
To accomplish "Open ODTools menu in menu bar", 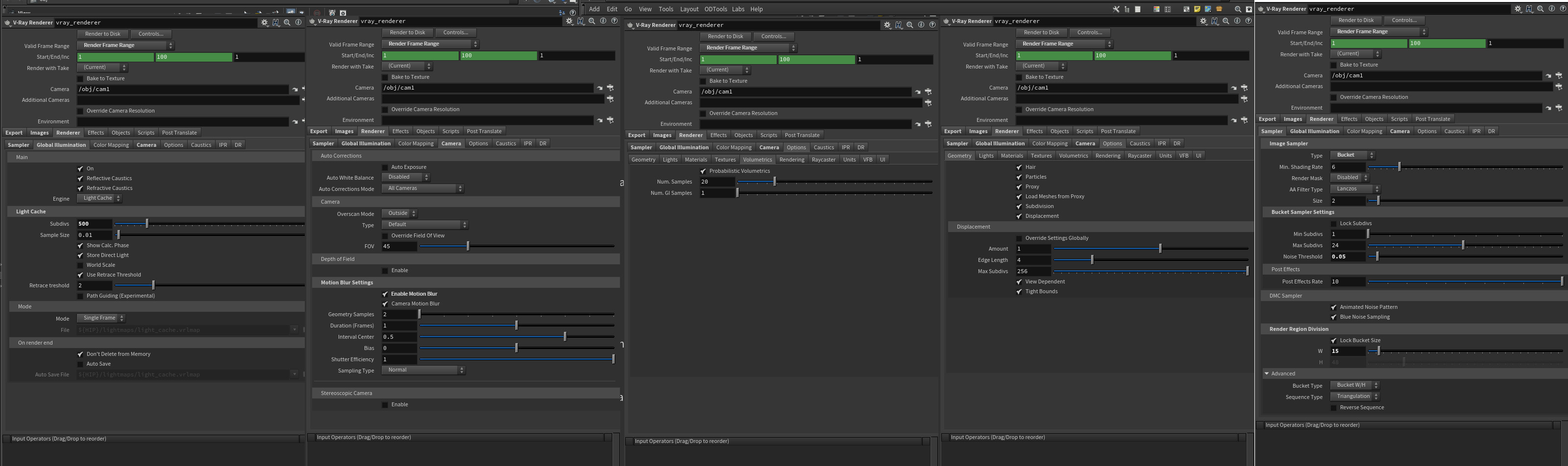I will click(x=715, y=9).
